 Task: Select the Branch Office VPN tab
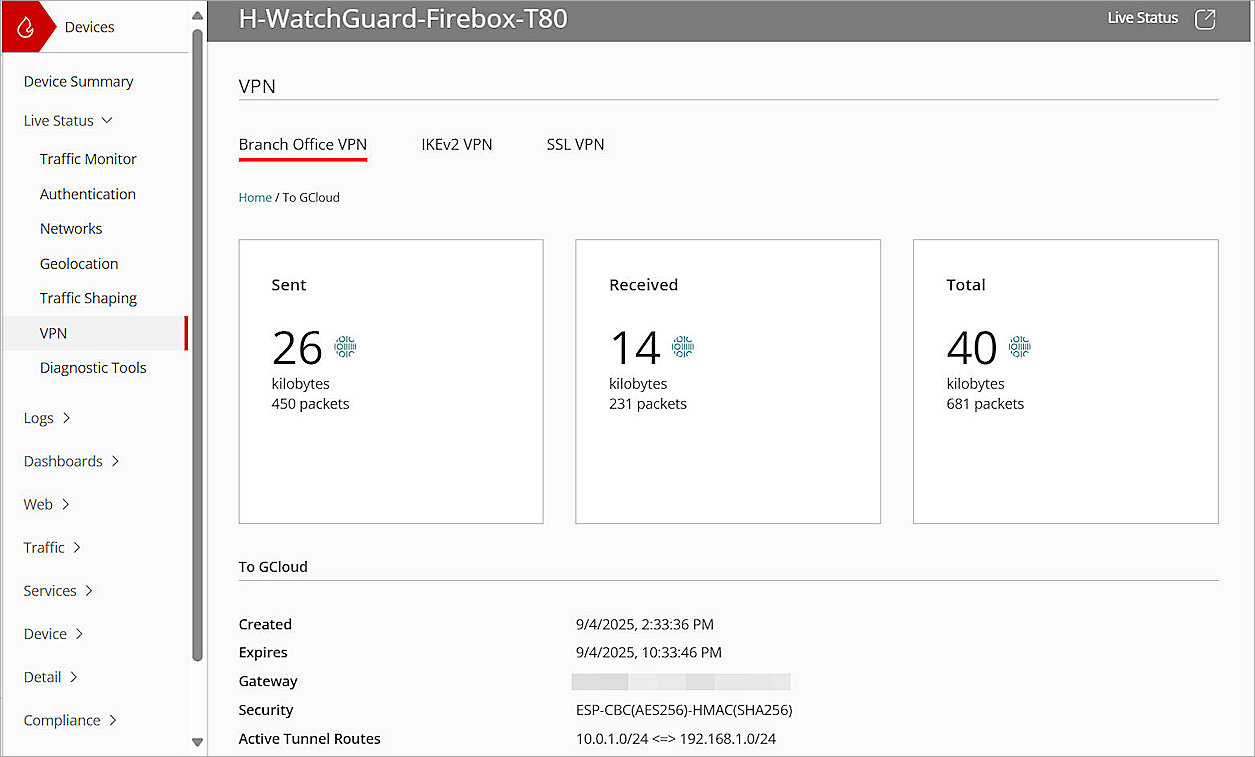pos(302,144)
